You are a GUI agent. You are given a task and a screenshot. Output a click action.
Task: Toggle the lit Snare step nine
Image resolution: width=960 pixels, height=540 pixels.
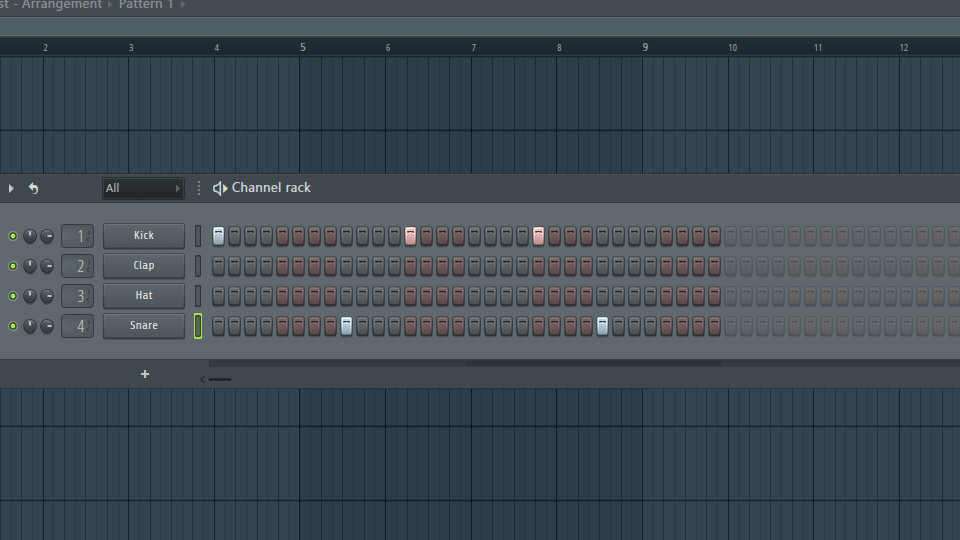tap(347, 326)
